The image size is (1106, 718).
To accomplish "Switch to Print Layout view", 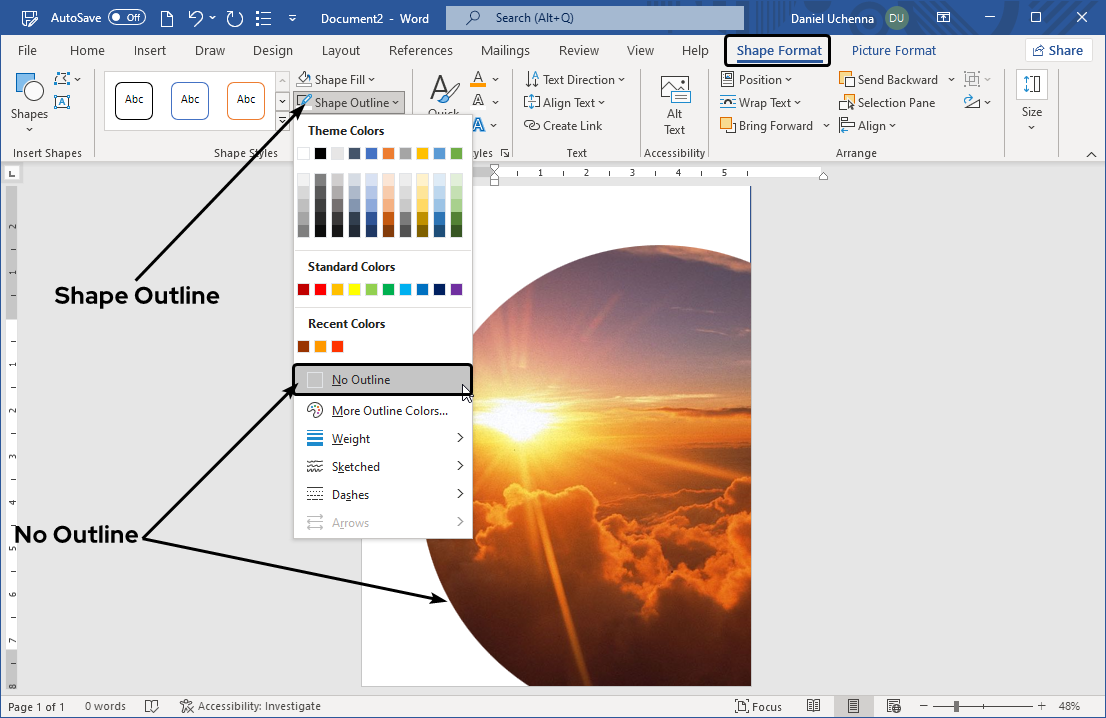I will (853, 706).
